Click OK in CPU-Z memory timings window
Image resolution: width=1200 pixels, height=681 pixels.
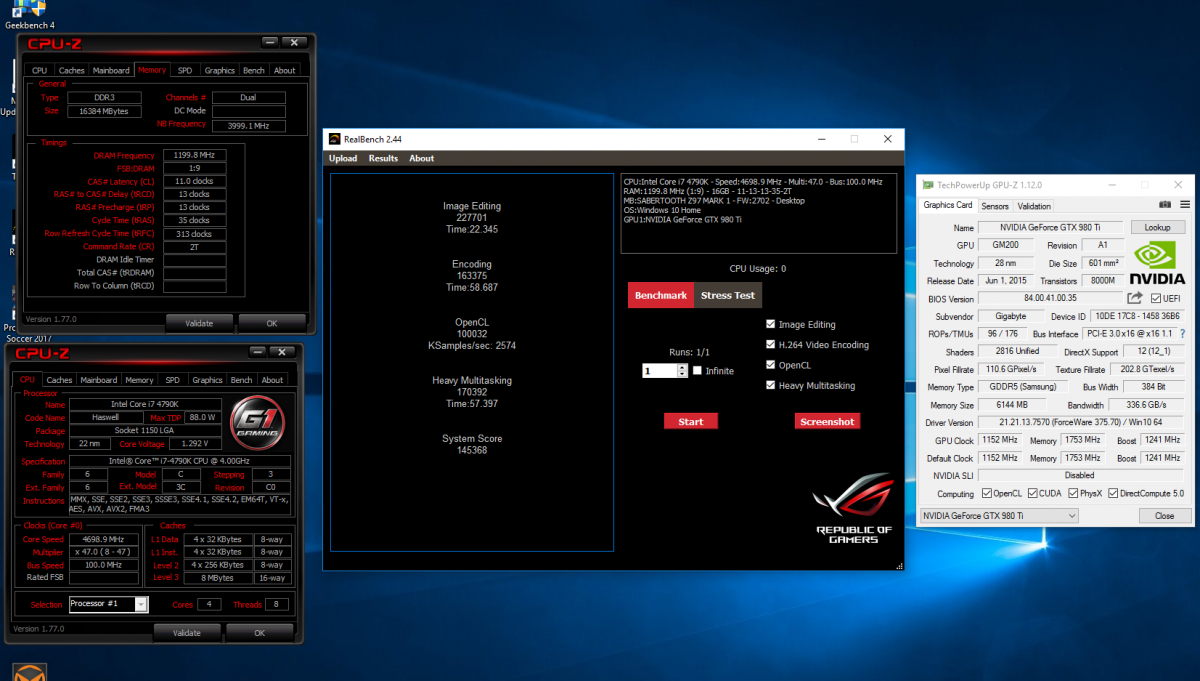click(272, 323)
